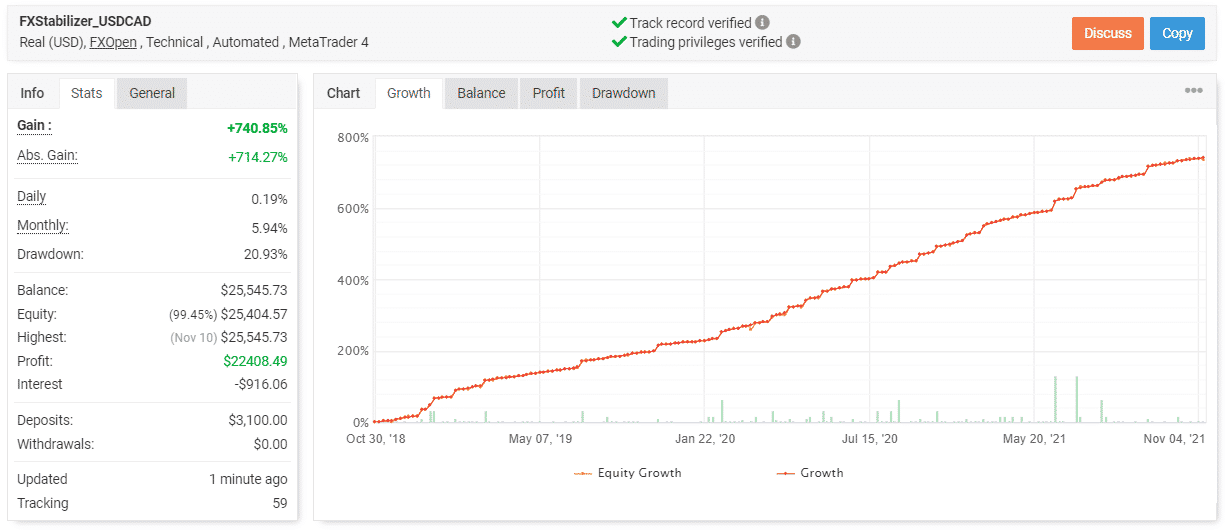Toggle Growth series in chart legend
This screenshot has height=531, width=1225.
[x=809, y=473]
